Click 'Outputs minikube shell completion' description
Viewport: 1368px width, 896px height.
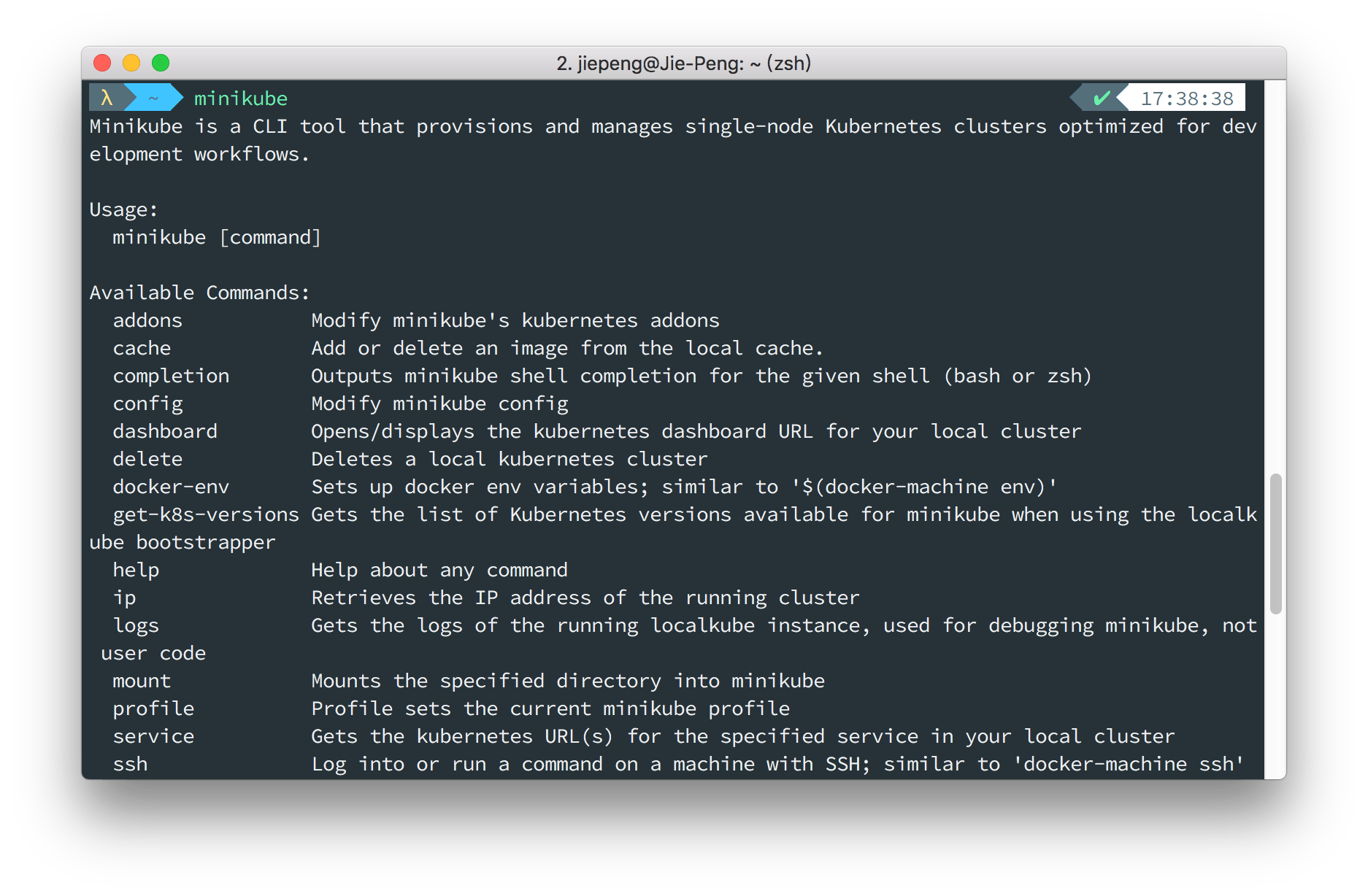(702, 376)
